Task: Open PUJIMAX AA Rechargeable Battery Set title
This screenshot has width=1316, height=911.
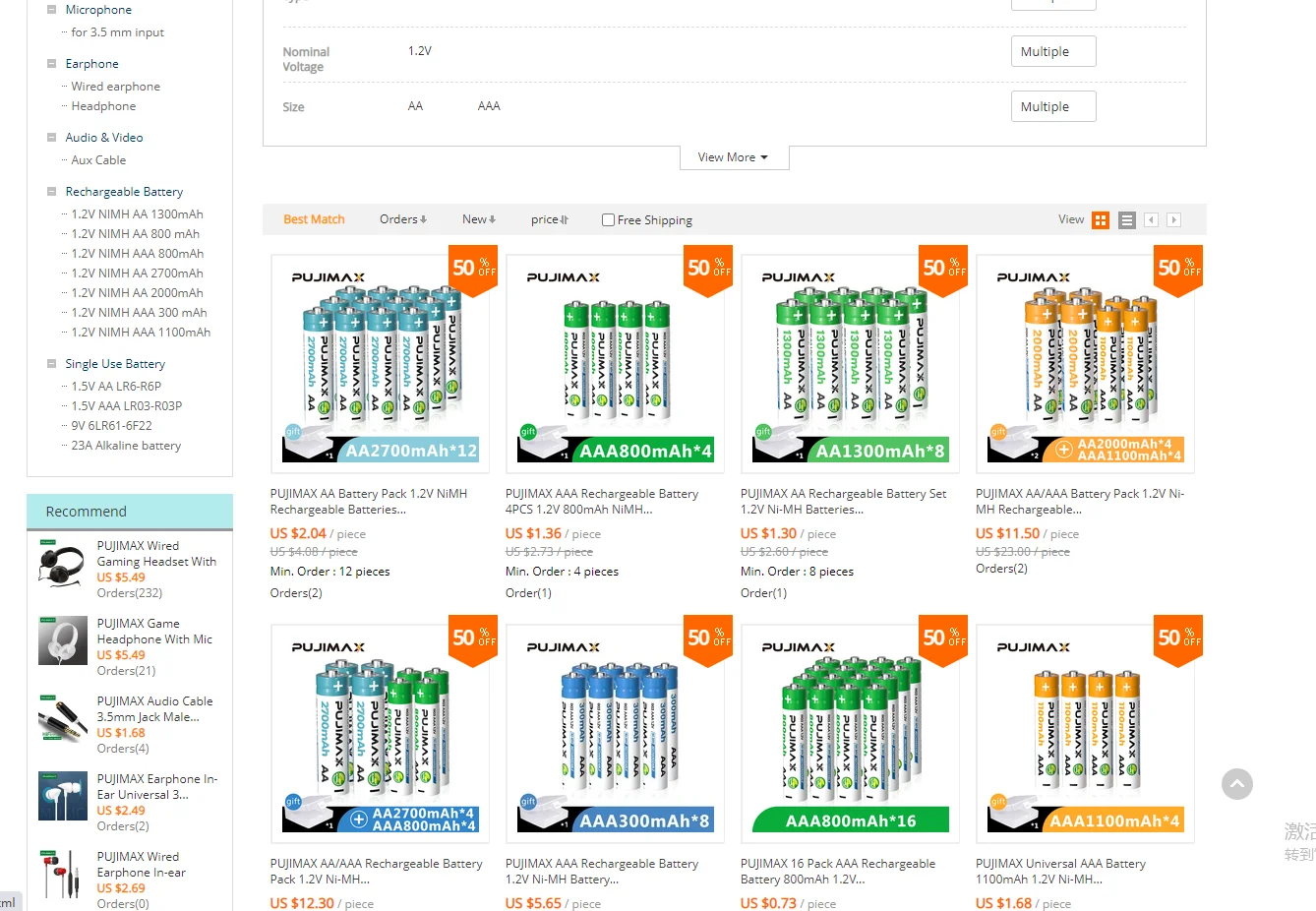Action: point(844,502)
